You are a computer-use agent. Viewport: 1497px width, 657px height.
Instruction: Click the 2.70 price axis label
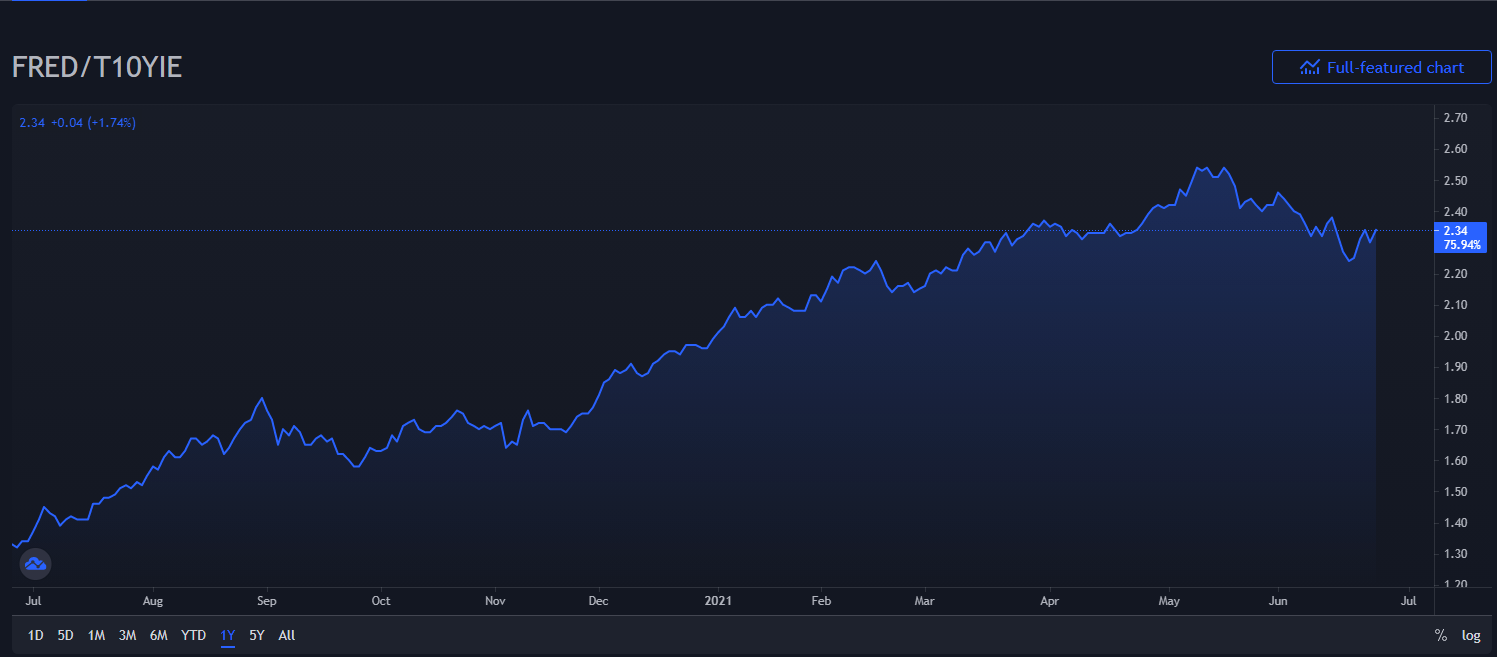coord(1454,118)
